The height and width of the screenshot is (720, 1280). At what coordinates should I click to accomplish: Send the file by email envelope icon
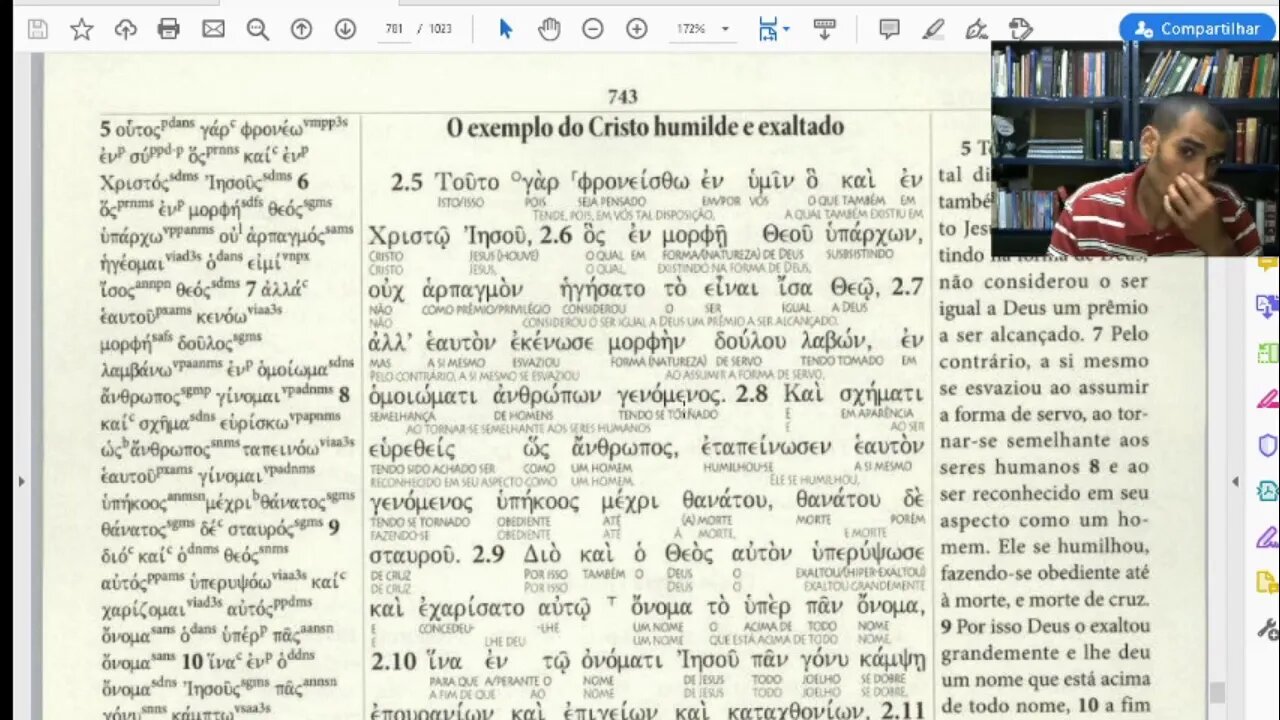(x=213, y=29)
